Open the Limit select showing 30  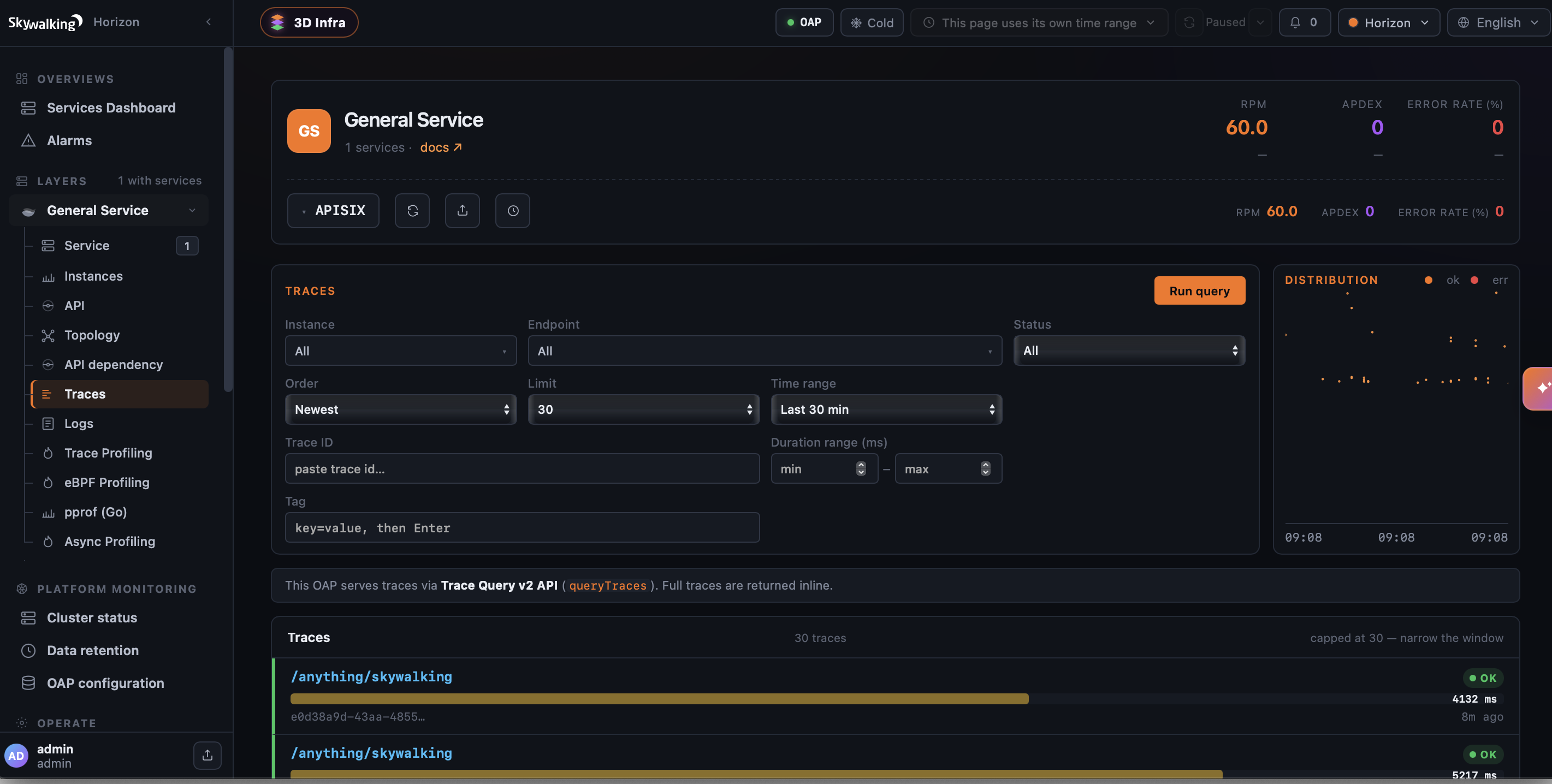643,409
